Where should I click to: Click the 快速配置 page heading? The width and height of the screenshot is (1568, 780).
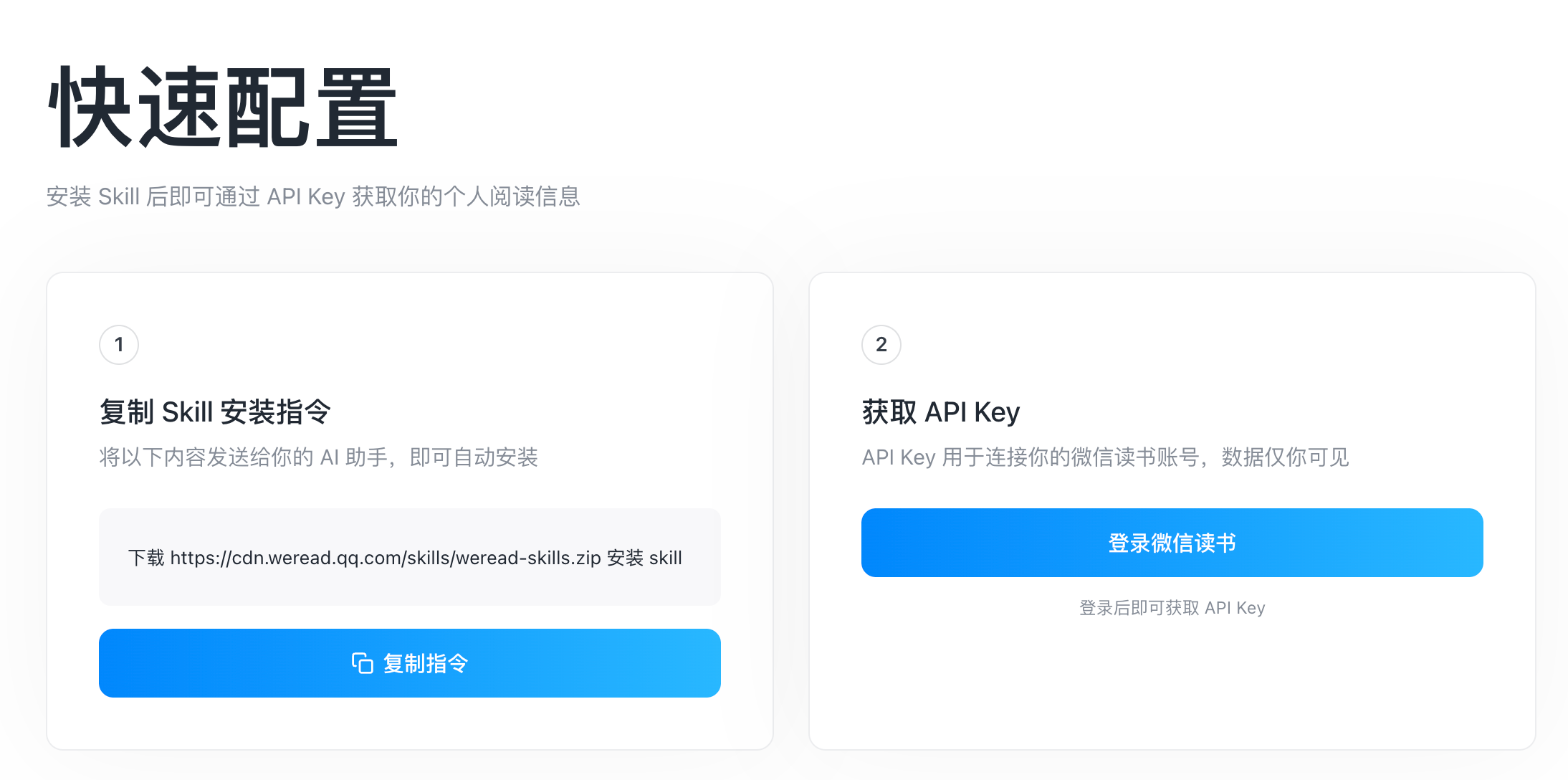pyautogui.click(x=223, y=107)
